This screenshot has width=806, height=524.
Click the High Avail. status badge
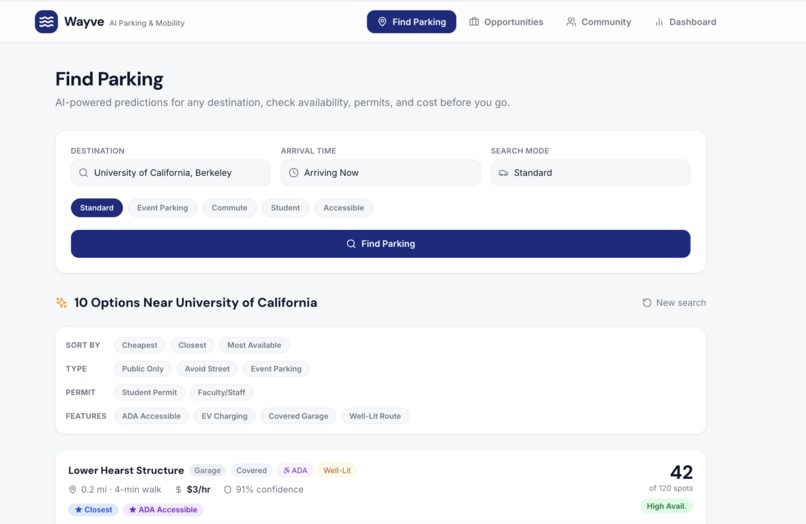(666, 506)
